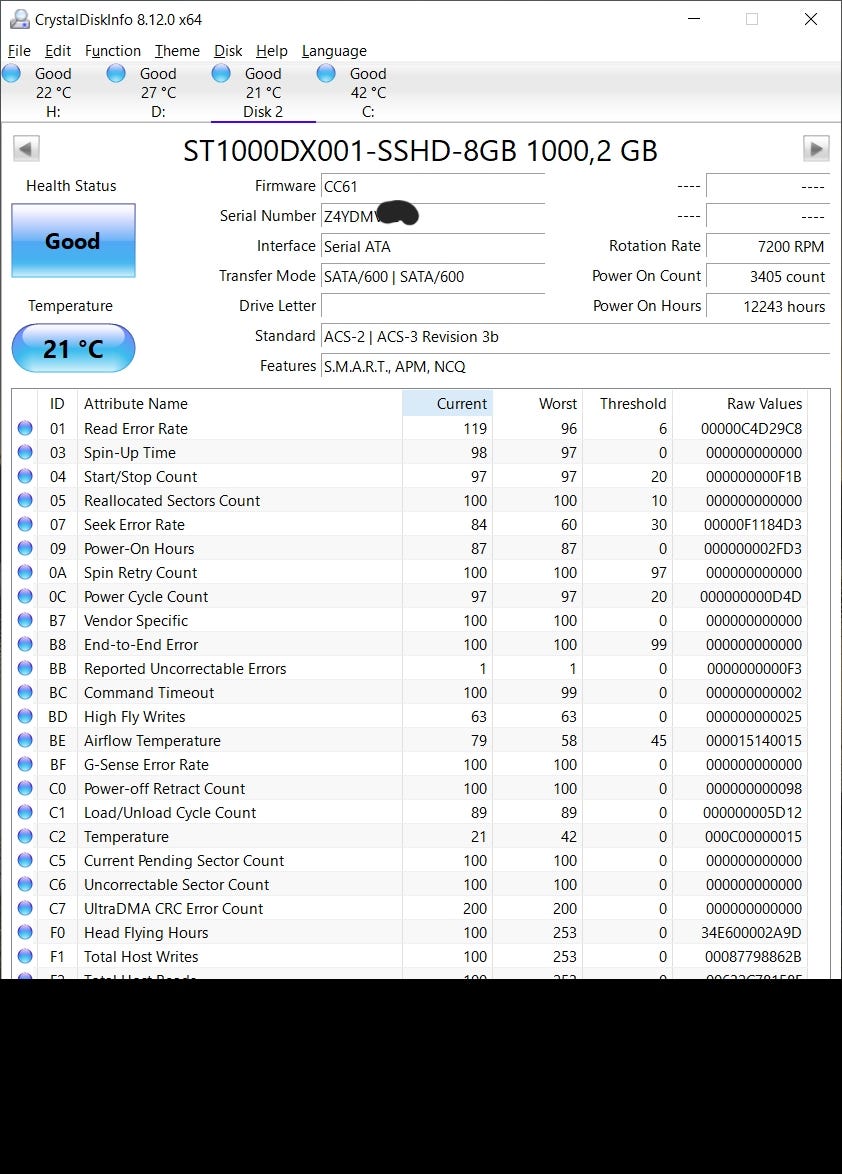Image resolution: width=842 pixels, height=1174 pixels.
Task: Click the Worst column header
Action: (x=537, y=404)
